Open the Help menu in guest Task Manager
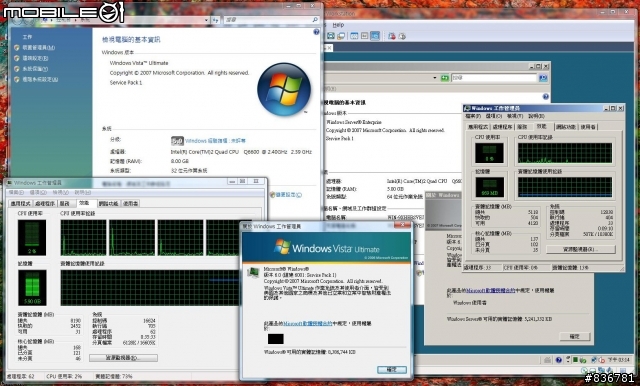Screen dimensions: 640x386 click(x=536, y=116)
